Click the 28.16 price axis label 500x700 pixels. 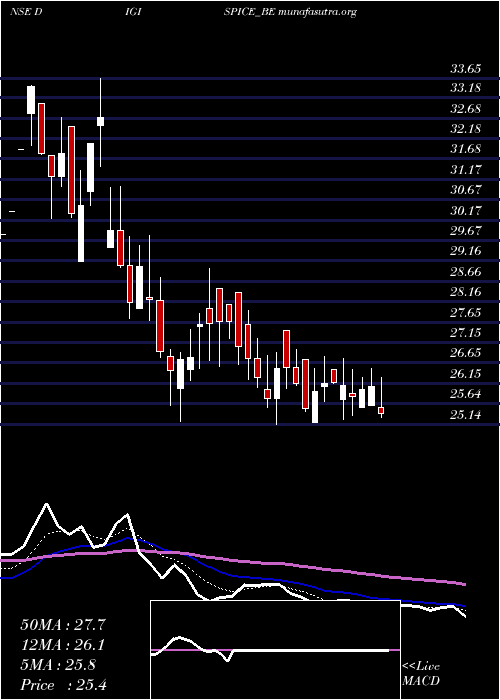pyautogui.click(x=465, y=292)
